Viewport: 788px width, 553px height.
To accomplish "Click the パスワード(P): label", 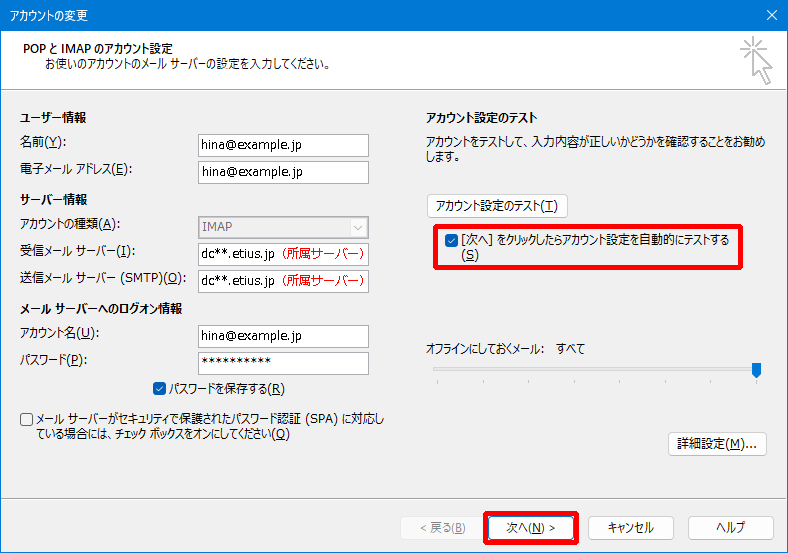I will (x=53, y=360).
